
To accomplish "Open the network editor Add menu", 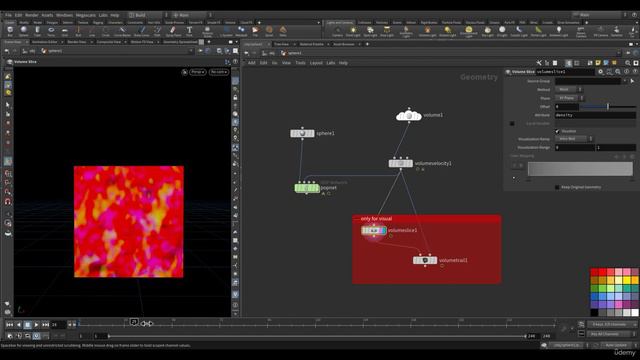I will (x=251, y=63).
